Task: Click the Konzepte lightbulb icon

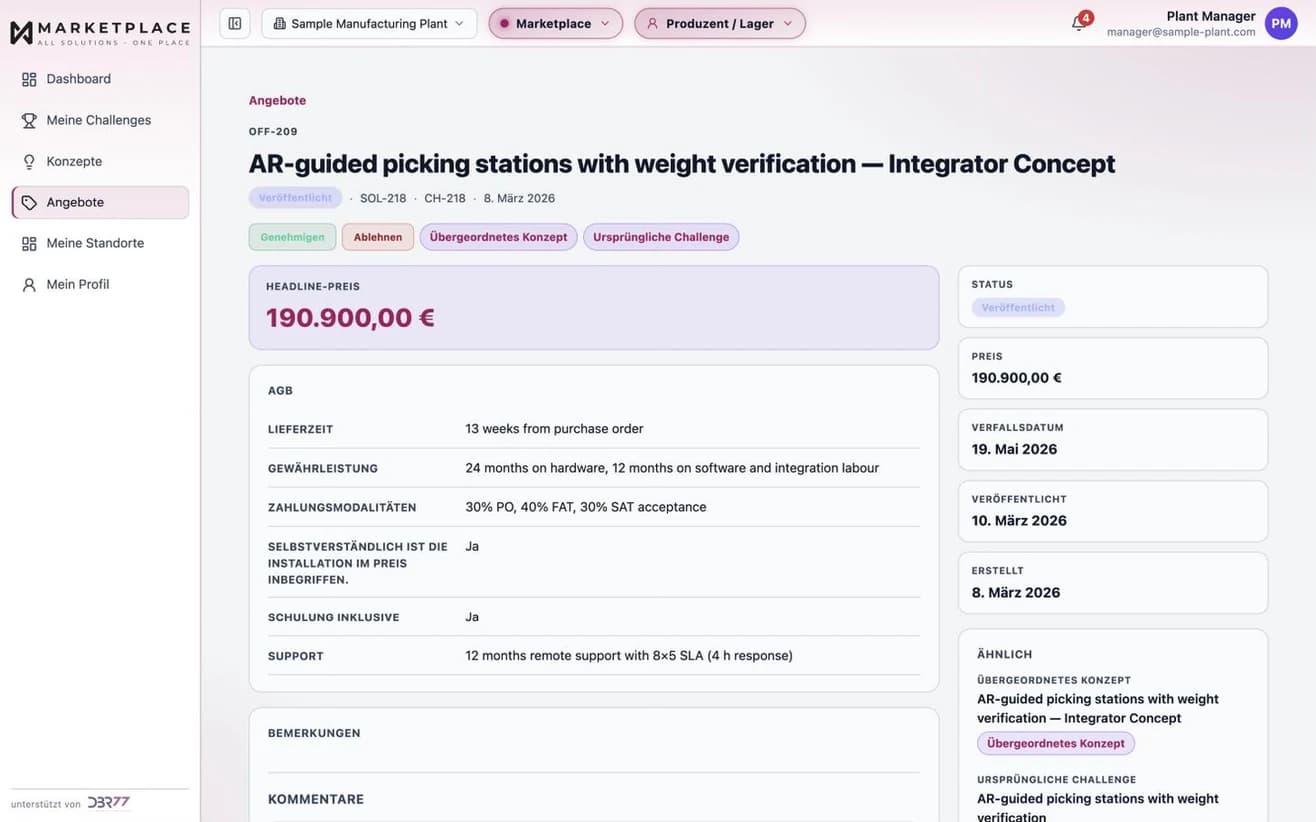Action: 29,161
